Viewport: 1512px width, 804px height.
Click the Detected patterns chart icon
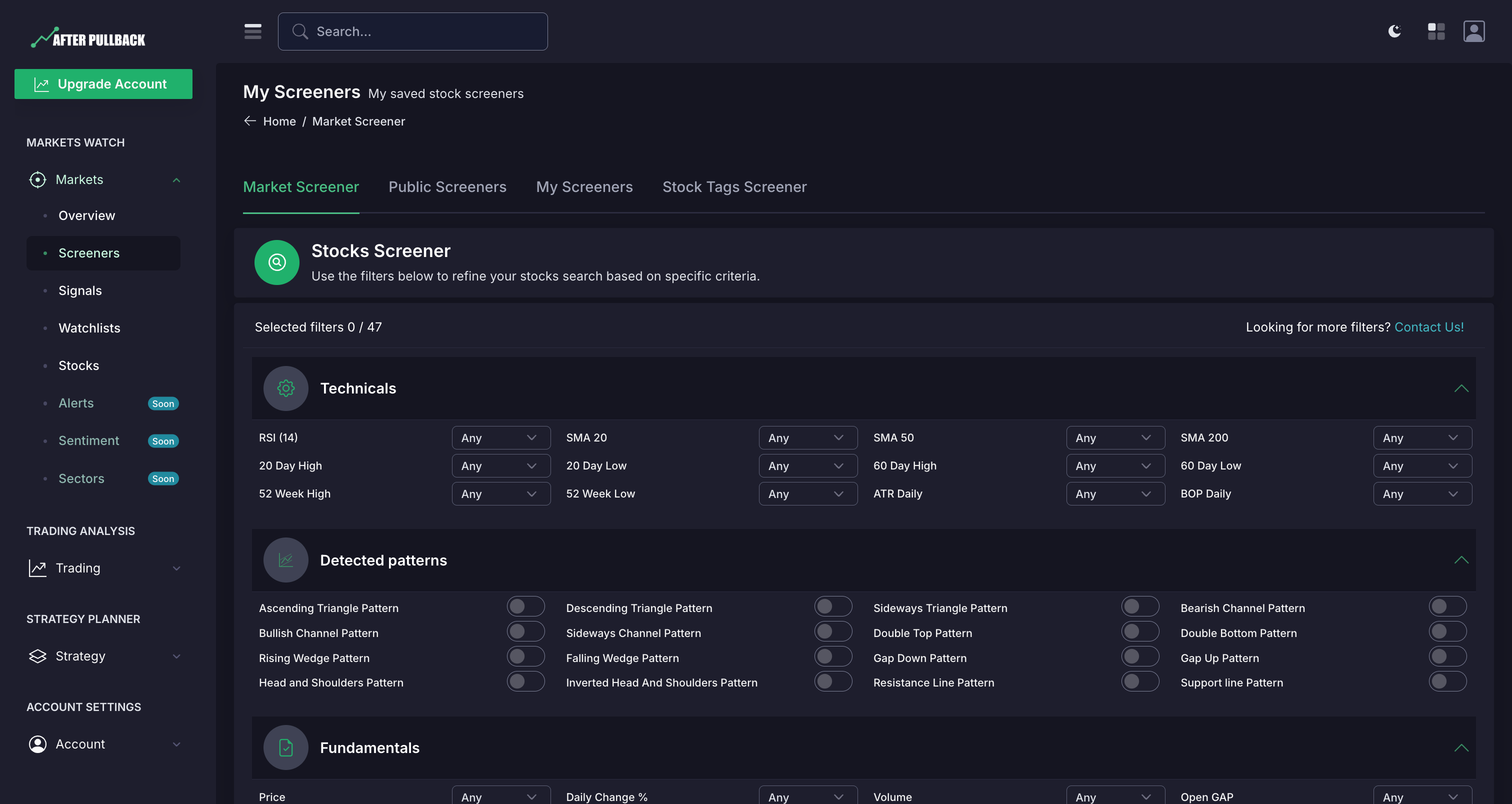286,560
